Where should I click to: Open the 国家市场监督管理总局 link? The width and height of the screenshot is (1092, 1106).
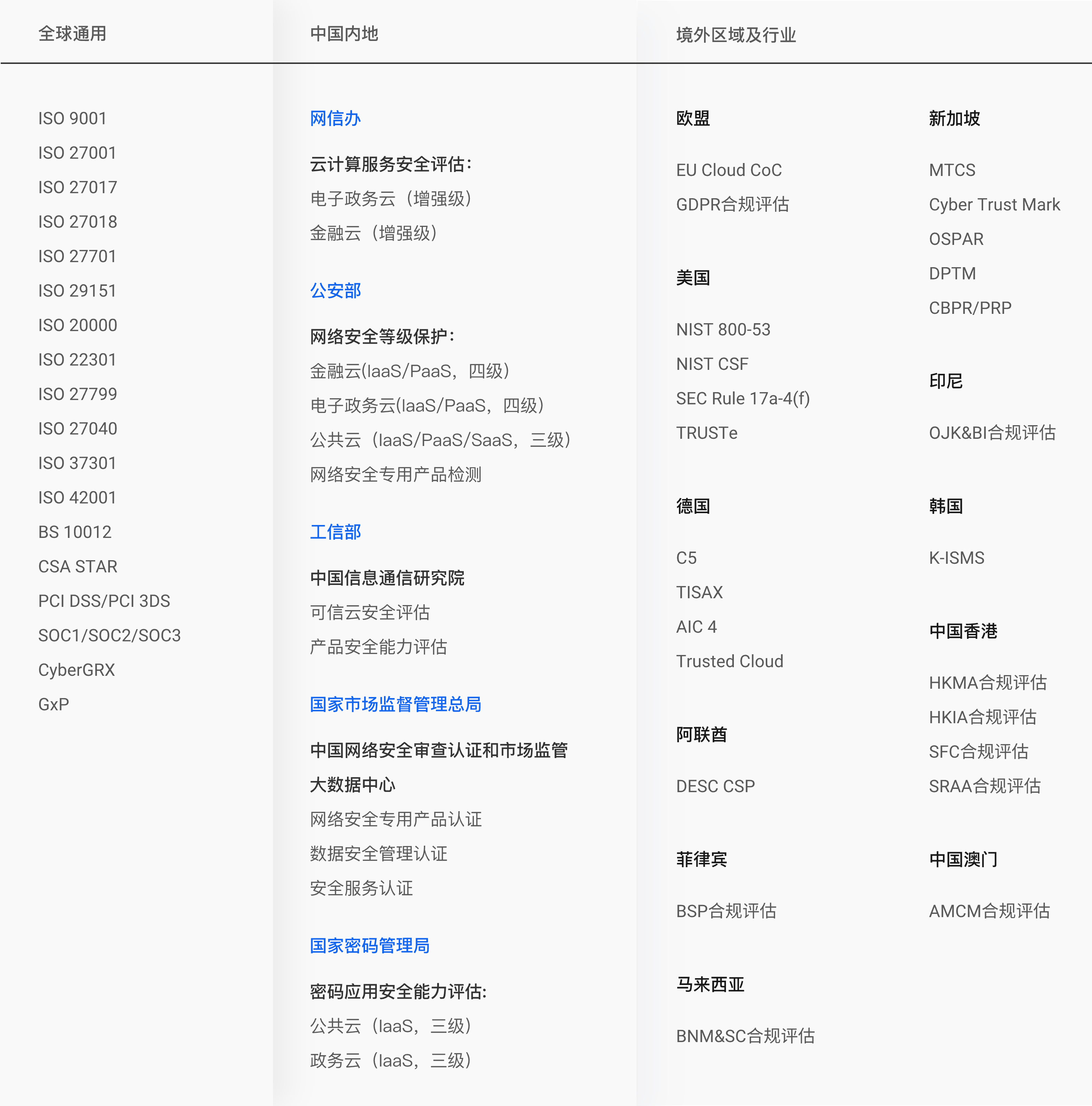click(395, 704)
